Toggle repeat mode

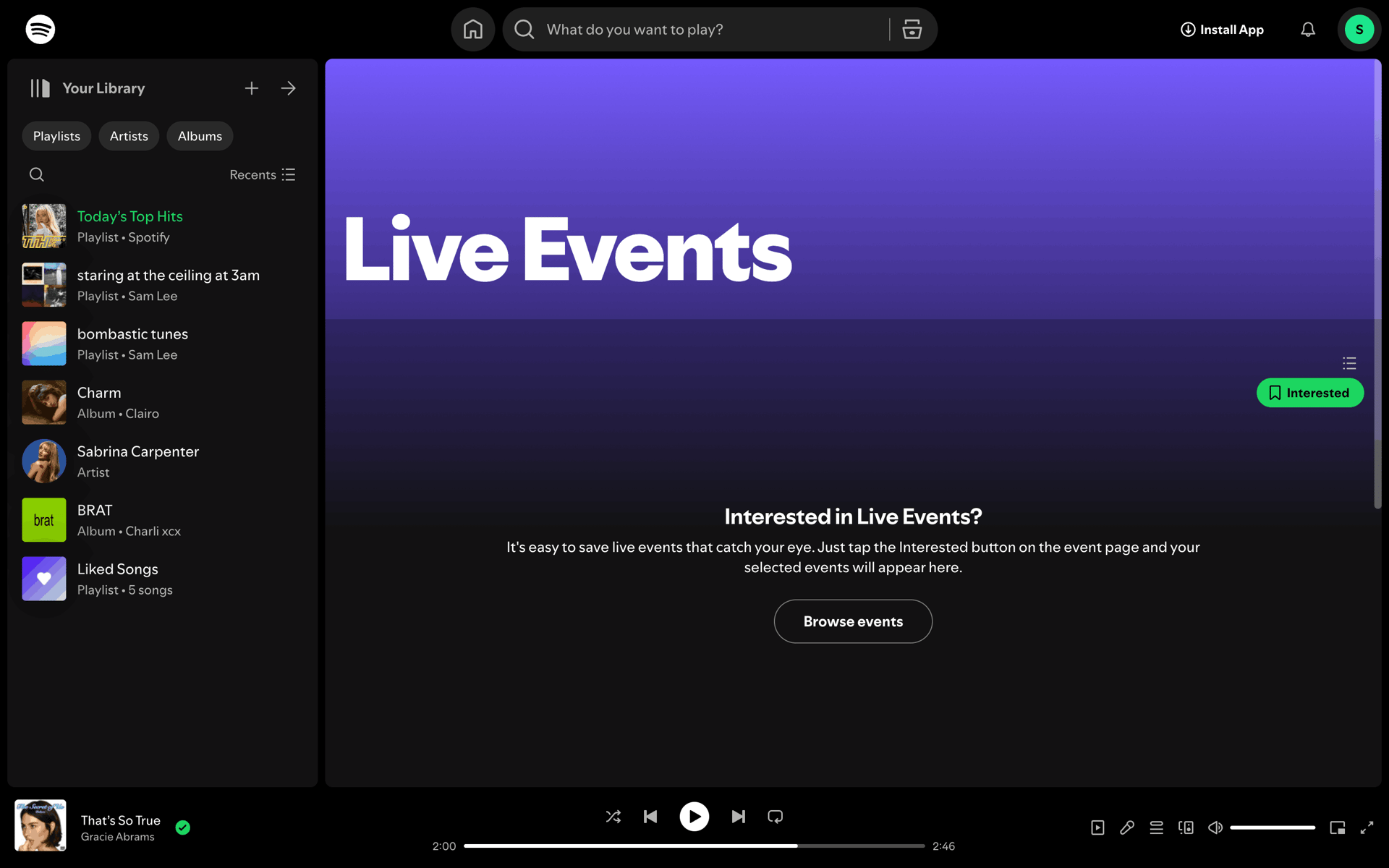tap(776, 817)
